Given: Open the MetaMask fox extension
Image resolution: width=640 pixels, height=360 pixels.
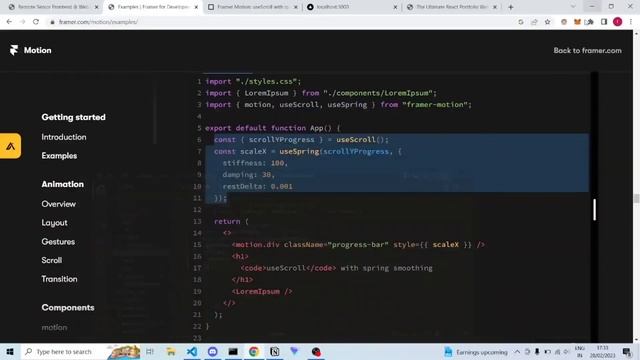Looking at the screenshot, I should pos(577,22).
